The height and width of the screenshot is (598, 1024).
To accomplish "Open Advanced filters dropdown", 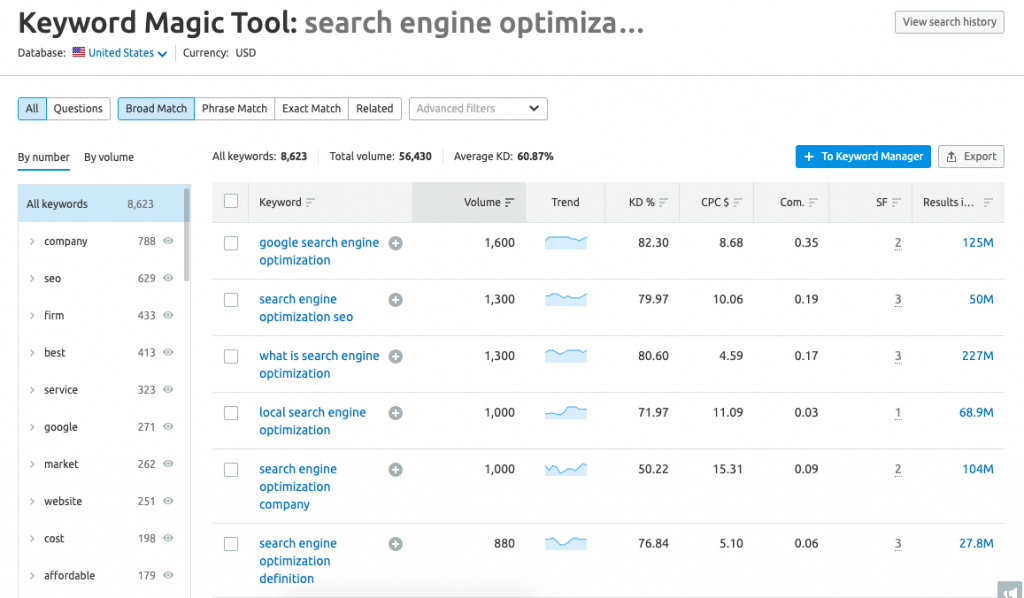I will pyautogui.click(x=478, y=108).
